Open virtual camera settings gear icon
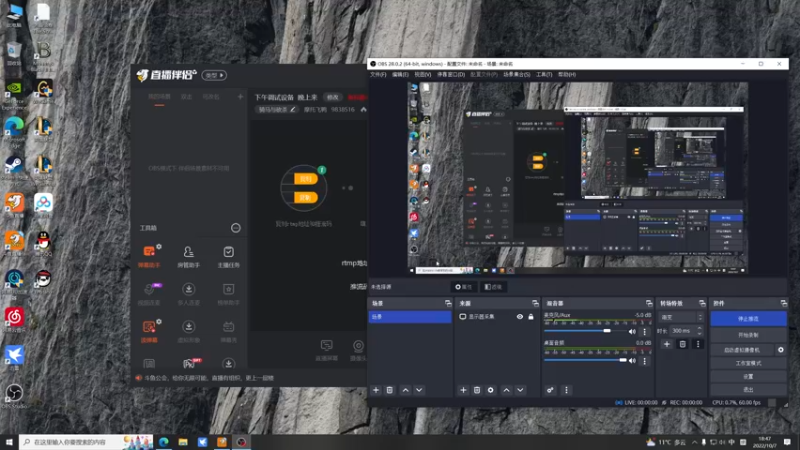800x450 pixels. pos(781,350)
